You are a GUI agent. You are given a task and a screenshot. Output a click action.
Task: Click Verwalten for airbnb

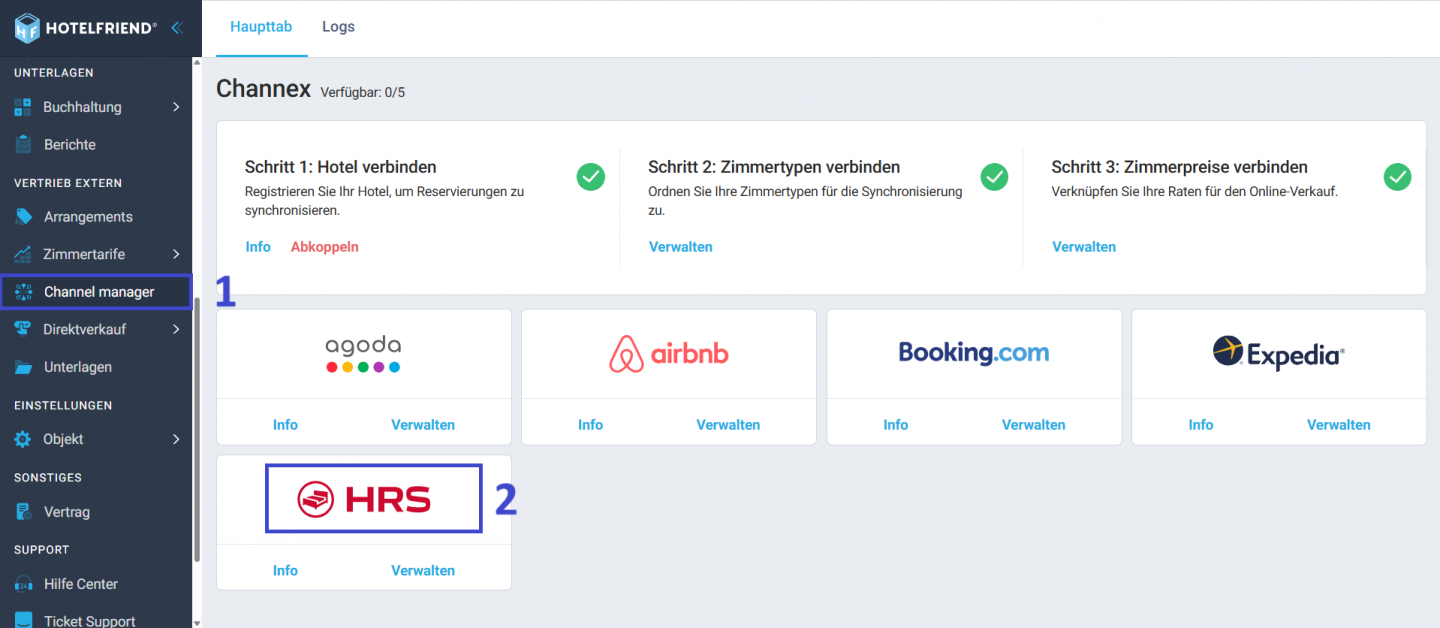point(728,425)
